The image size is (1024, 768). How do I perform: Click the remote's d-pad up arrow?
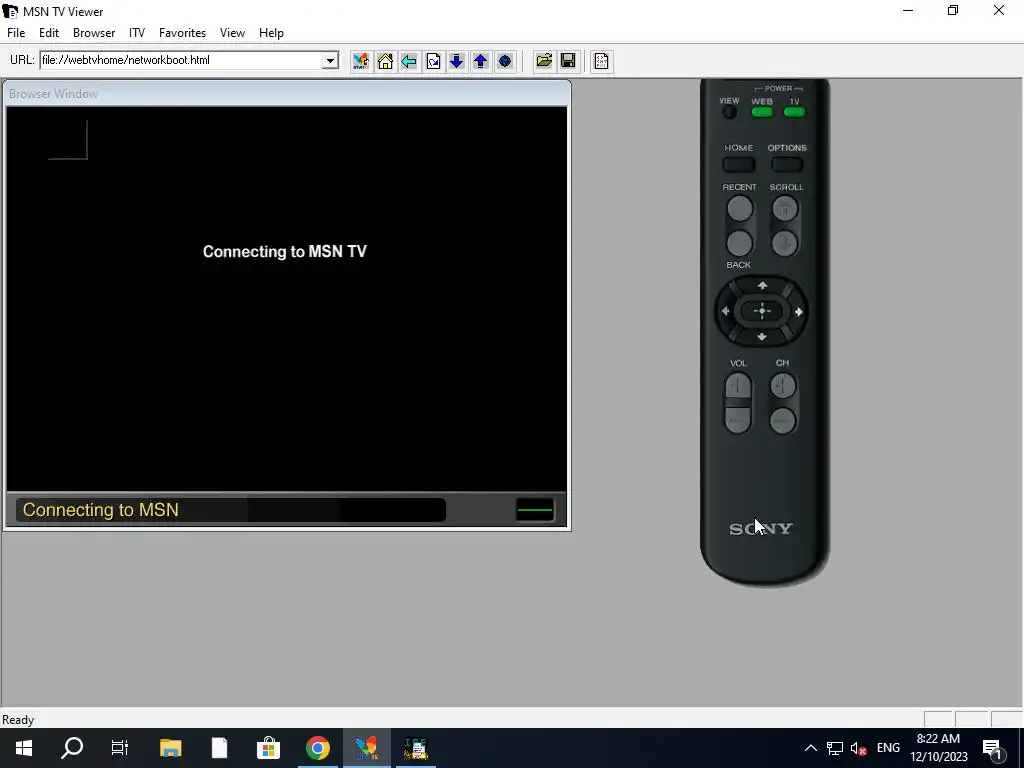click(x=762, y=285)
